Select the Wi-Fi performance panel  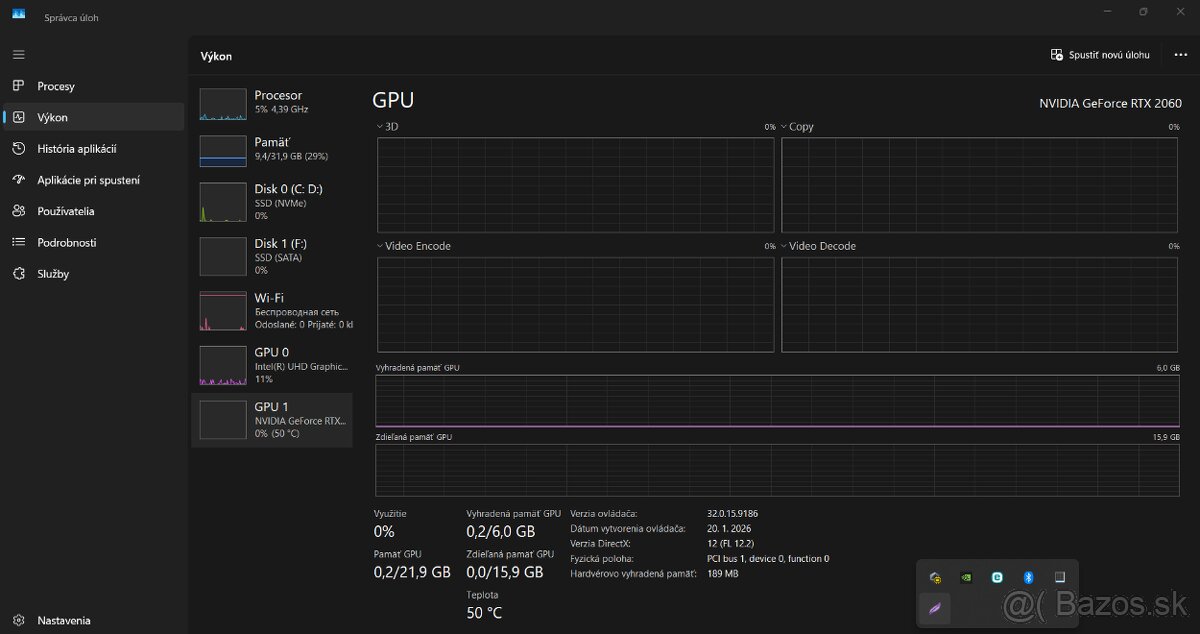pos(270,310)
